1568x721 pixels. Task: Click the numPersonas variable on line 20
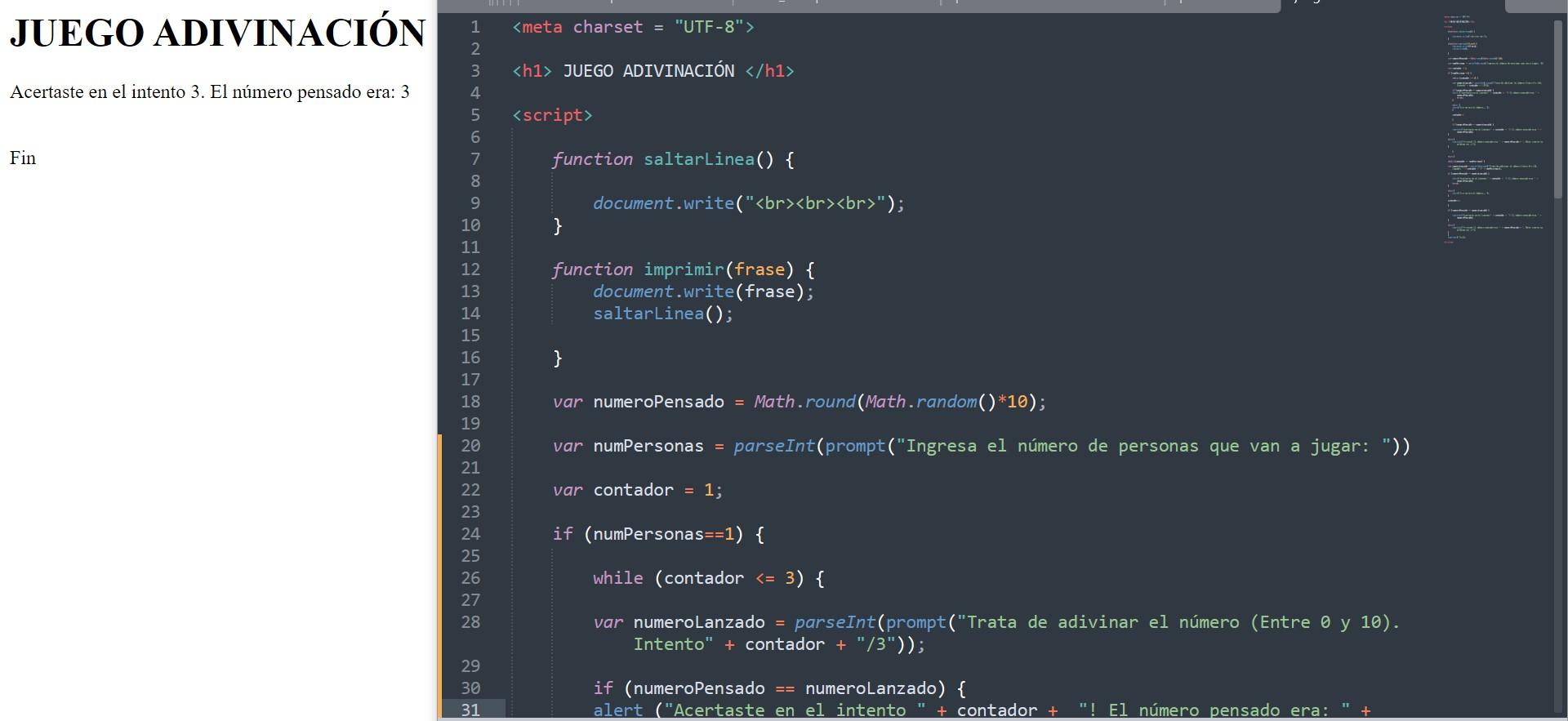[x=648, y=446]
